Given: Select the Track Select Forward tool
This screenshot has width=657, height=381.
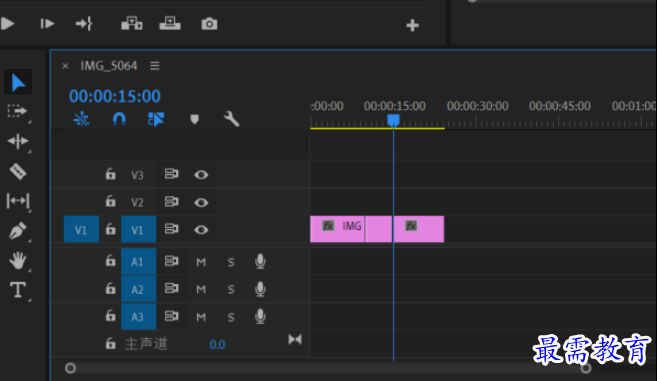Looking at the screenshot, I should pyautogui.click(x=17, y=111).
